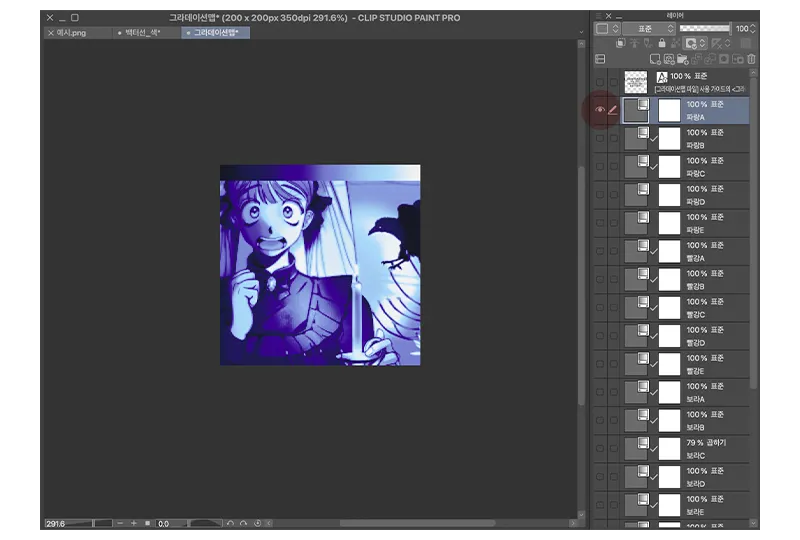Click Merge with layer below icon
This screenshot has height=540, width=800.
[710, 59]
